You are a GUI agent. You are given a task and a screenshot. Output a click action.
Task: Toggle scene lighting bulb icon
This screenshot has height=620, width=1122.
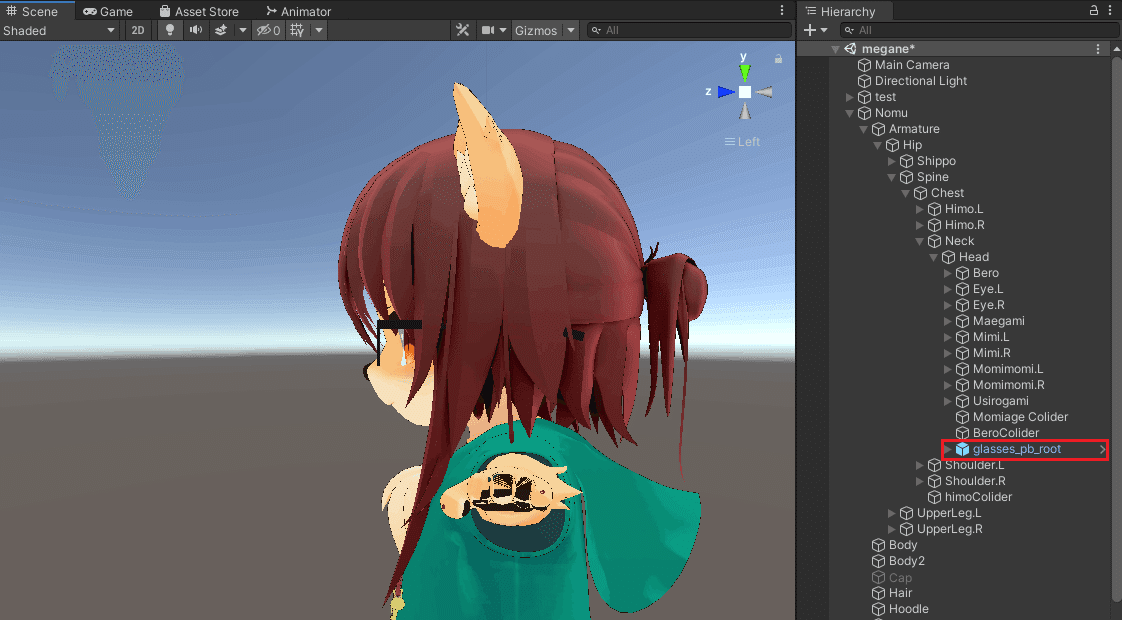click(x=170, y=30)
